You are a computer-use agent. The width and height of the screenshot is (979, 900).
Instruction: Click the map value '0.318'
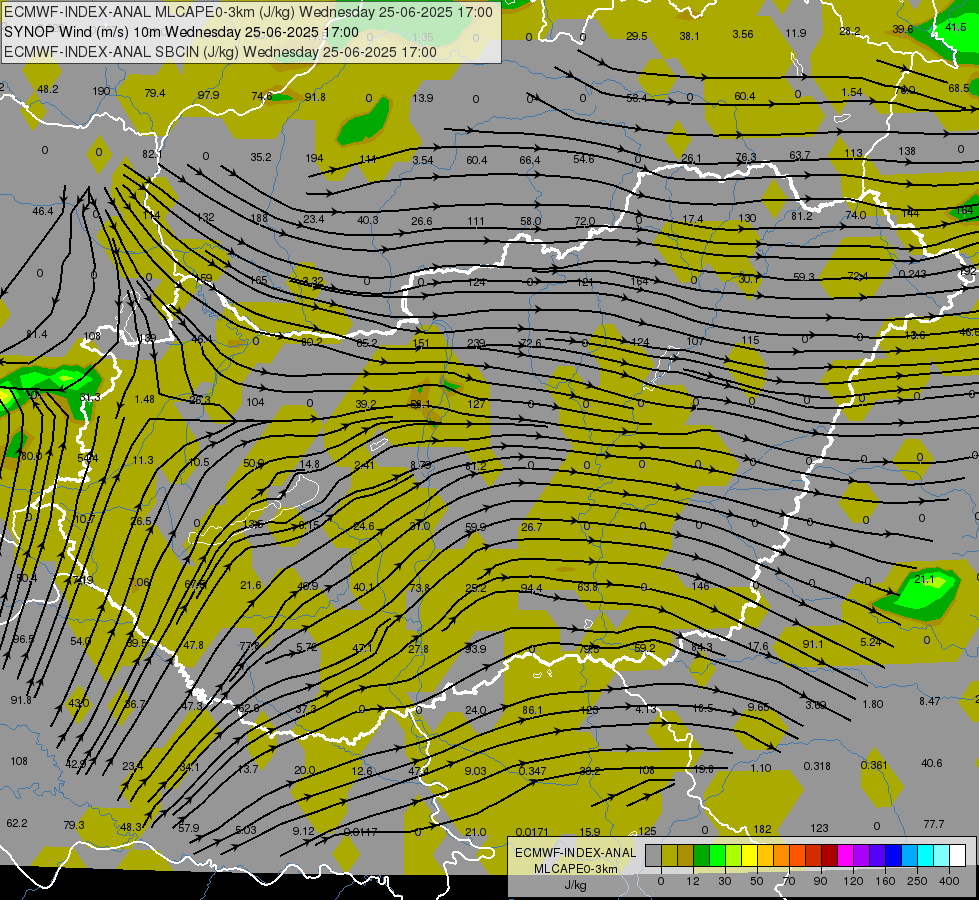(817, 766)
